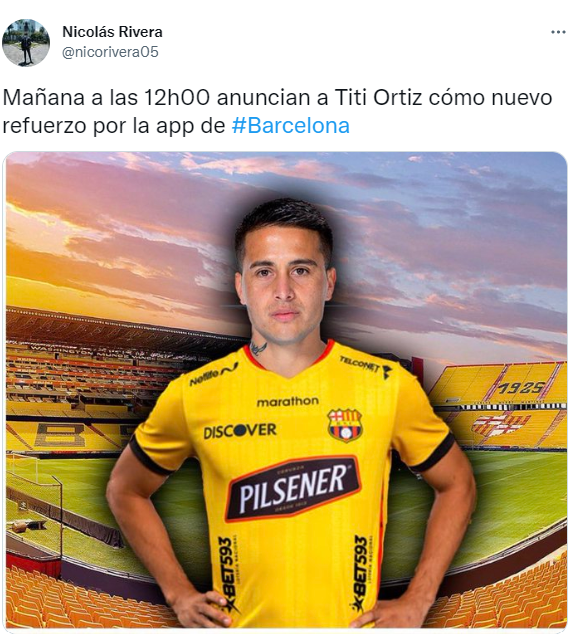Viewport: 580px width, 634px height.
Task: Click the Pilsener sponsor logo
Action: point(293,488)
